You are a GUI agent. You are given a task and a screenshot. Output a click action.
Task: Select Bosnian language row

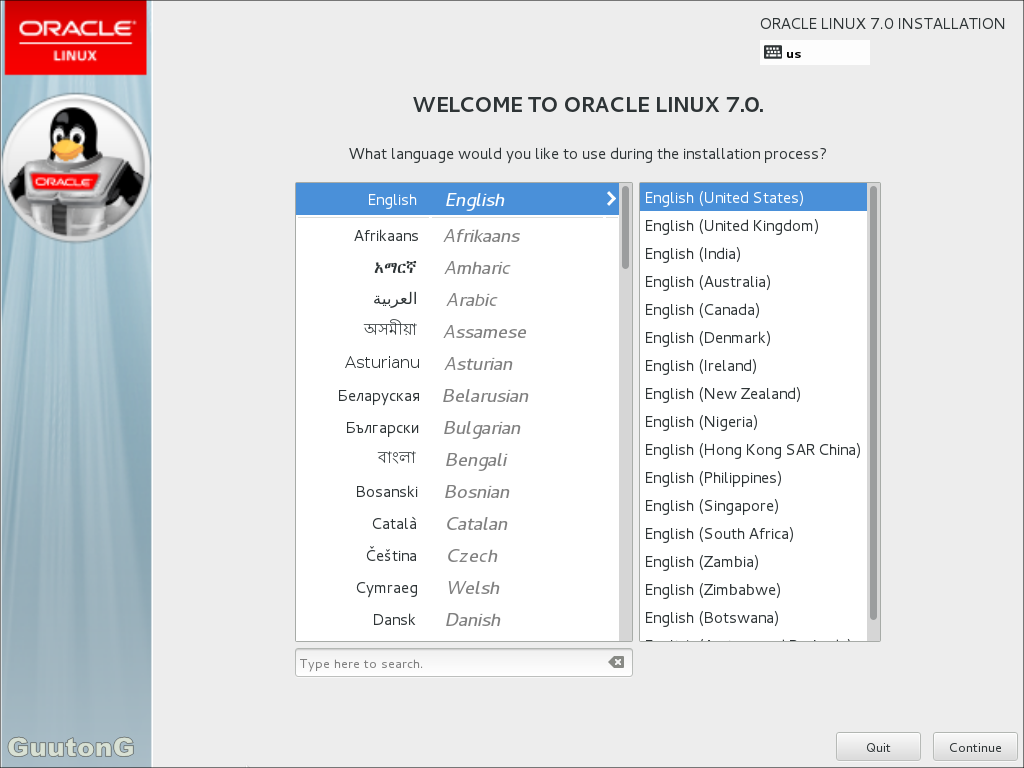(x=457, y=491)
